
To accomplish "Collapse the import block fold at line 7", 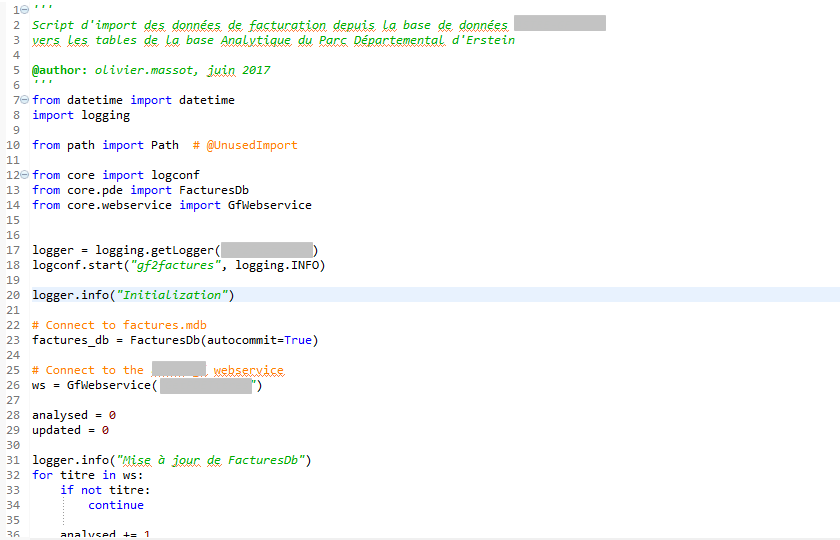I will [24, 100].
